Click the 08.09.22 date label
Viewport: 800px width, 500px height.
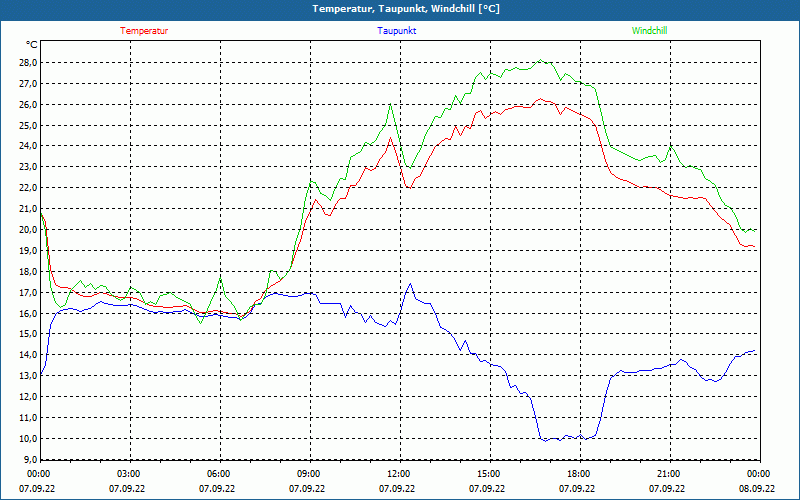pyautogui.click(x=757, y=489)
